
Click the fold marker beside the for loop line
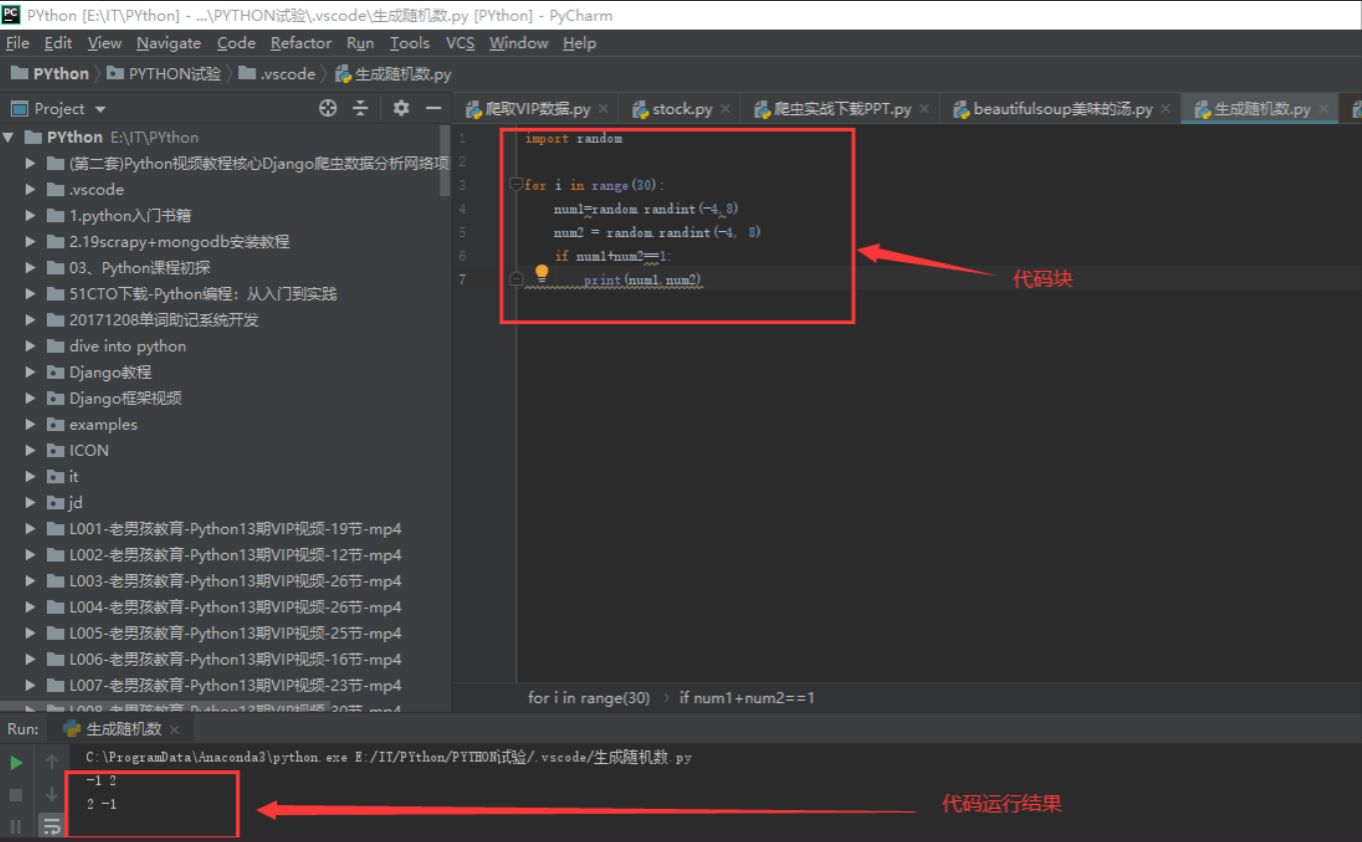point(516,185)
